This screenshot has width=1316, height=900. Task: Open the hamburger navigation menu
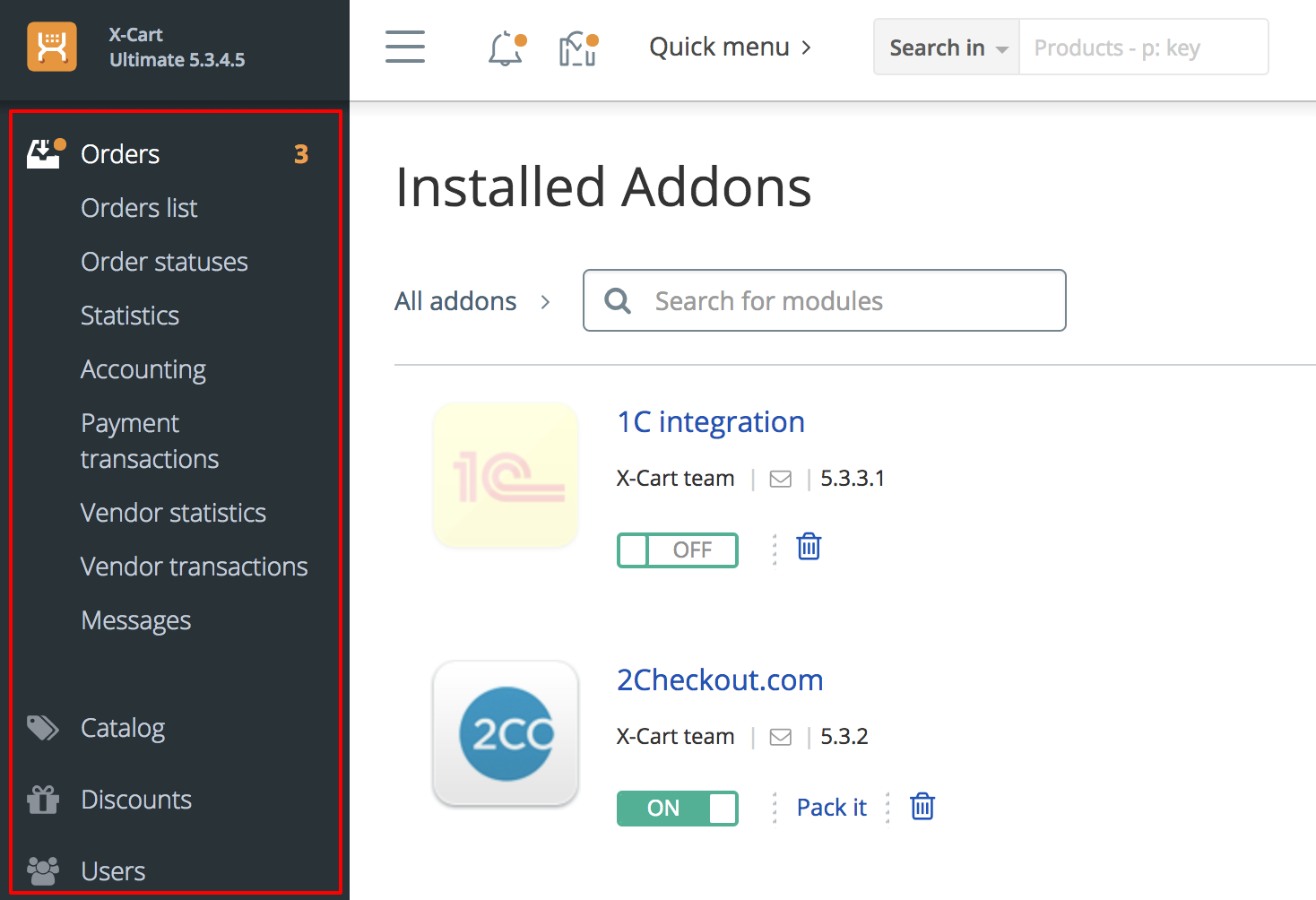404,47
